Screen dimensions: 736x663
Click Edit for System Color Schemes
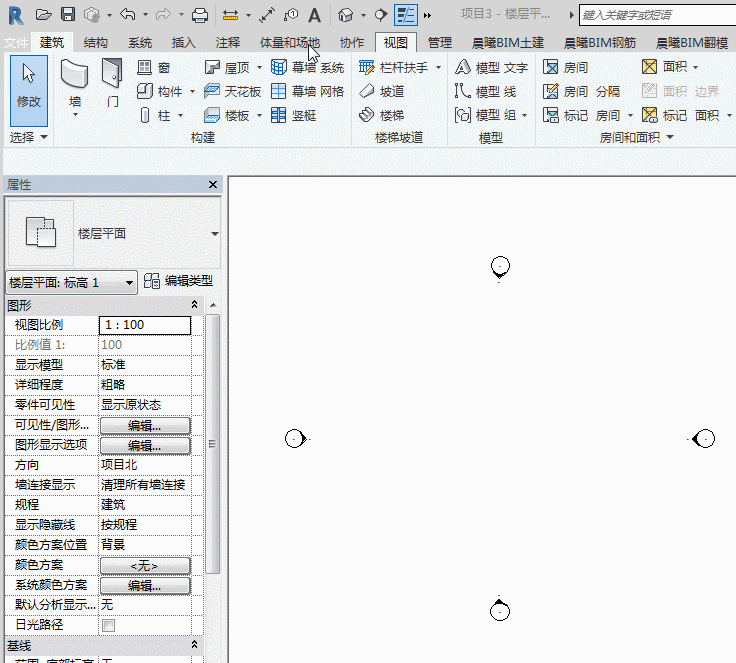coord(145,586)
